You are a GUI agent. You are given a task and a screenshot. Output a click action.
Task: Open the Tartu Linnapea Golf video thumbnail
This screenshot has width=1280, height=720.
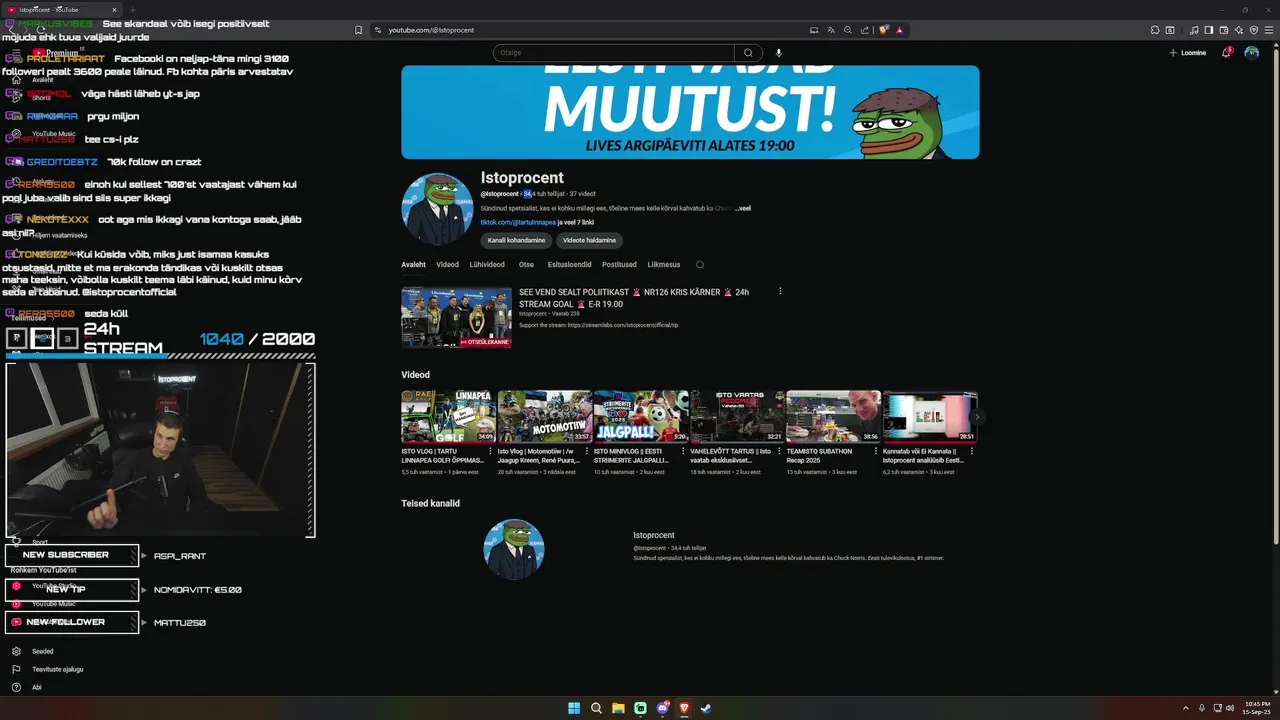coord(447,416)
